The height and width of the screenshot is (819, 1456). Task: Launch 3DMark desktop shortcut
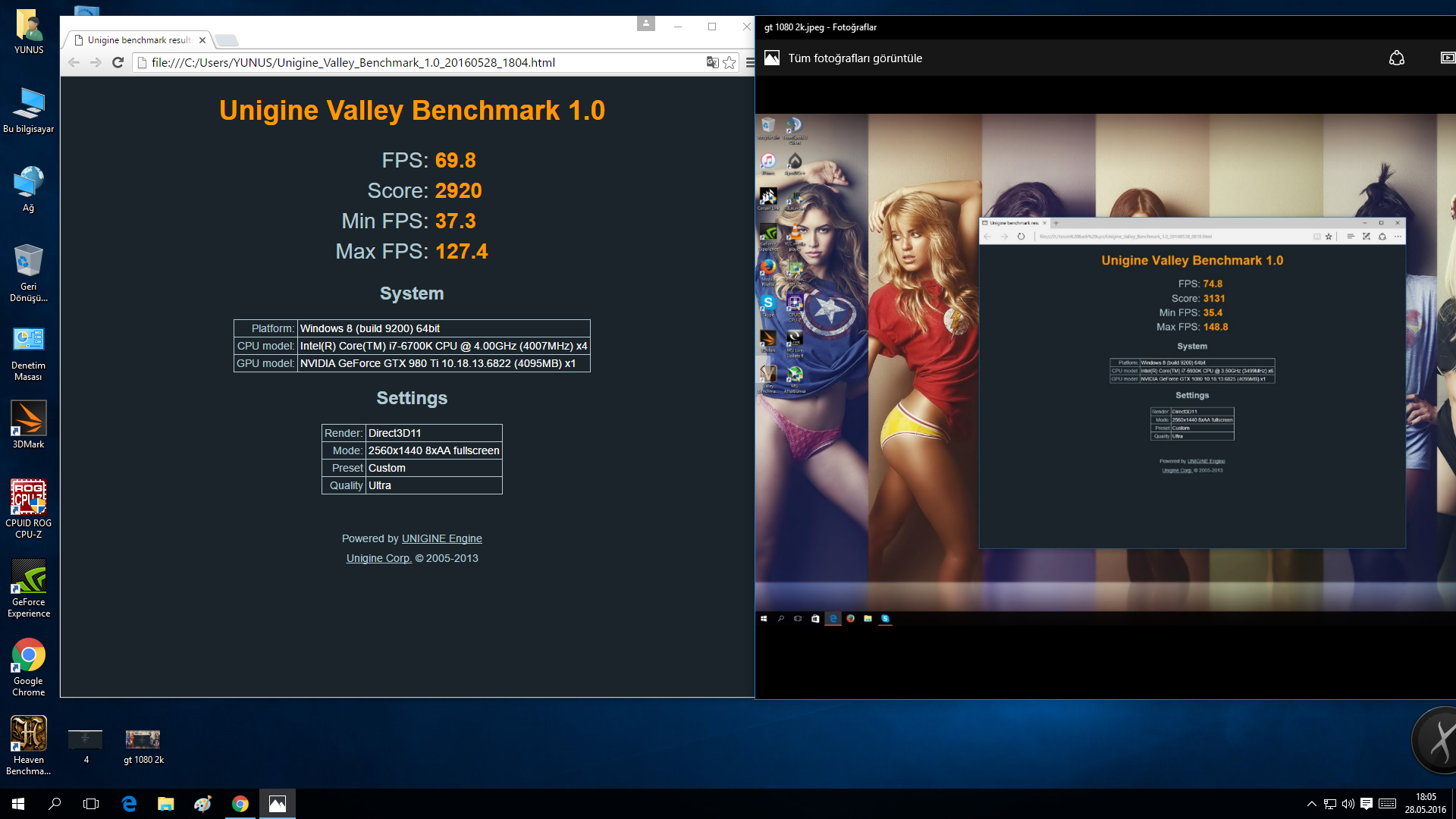pyautogui.click(x=29, y=425)
